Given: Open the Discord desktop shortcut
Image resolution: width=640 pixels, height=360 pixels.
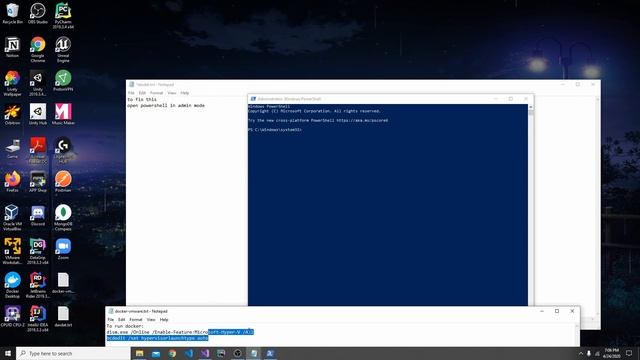Looking at the screenshot, I should (x=38, y=215).
